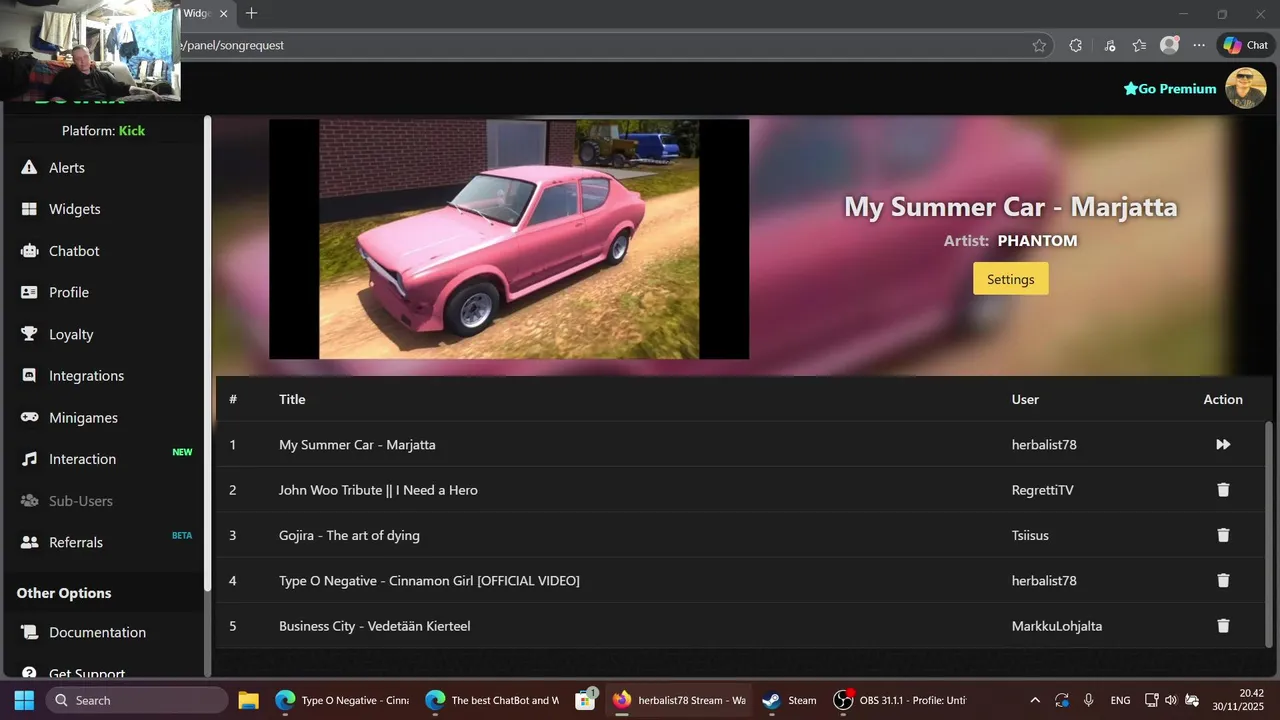Open the volume speaker tray icon
This screenshot has width=1280, height=720.
tap(1171, 700)
